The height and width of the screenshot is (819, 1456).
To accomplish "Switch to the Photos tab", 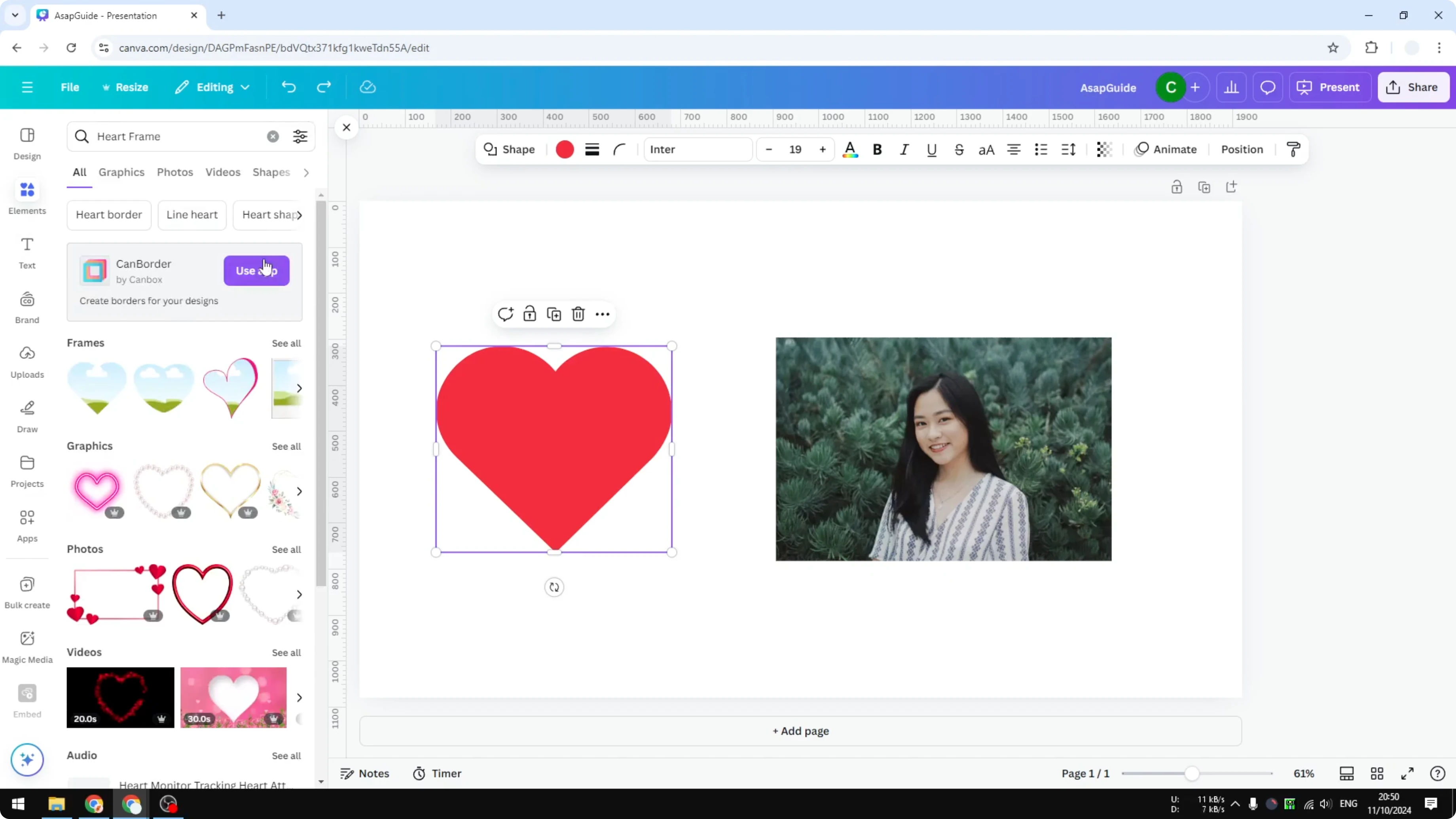I will click(174, 173).
